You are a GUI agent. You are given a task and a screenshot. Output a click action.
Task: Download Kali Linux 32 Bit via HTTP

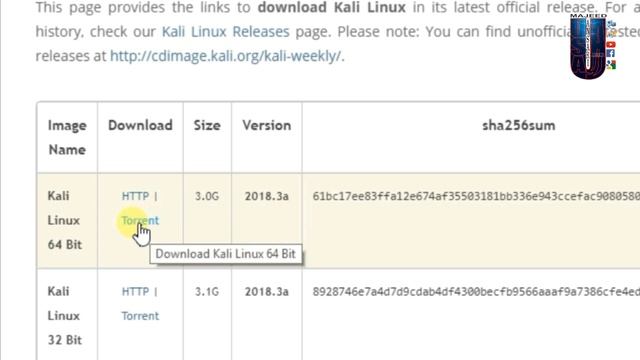click(x=135, y=292)
